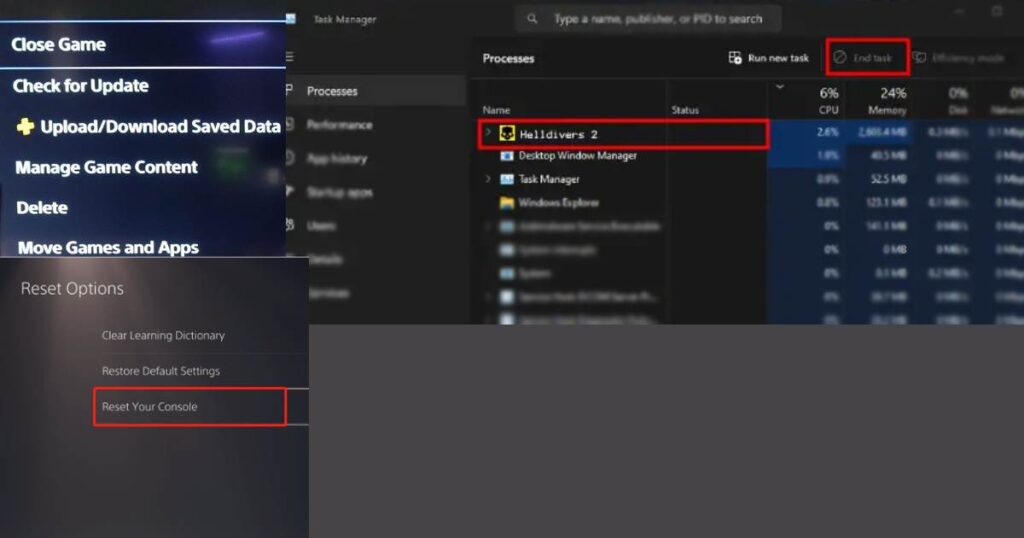This screenshot has height=538, width=1024.
Task: Open the Startup apps page in sidebar
Action: click(339, 193)
